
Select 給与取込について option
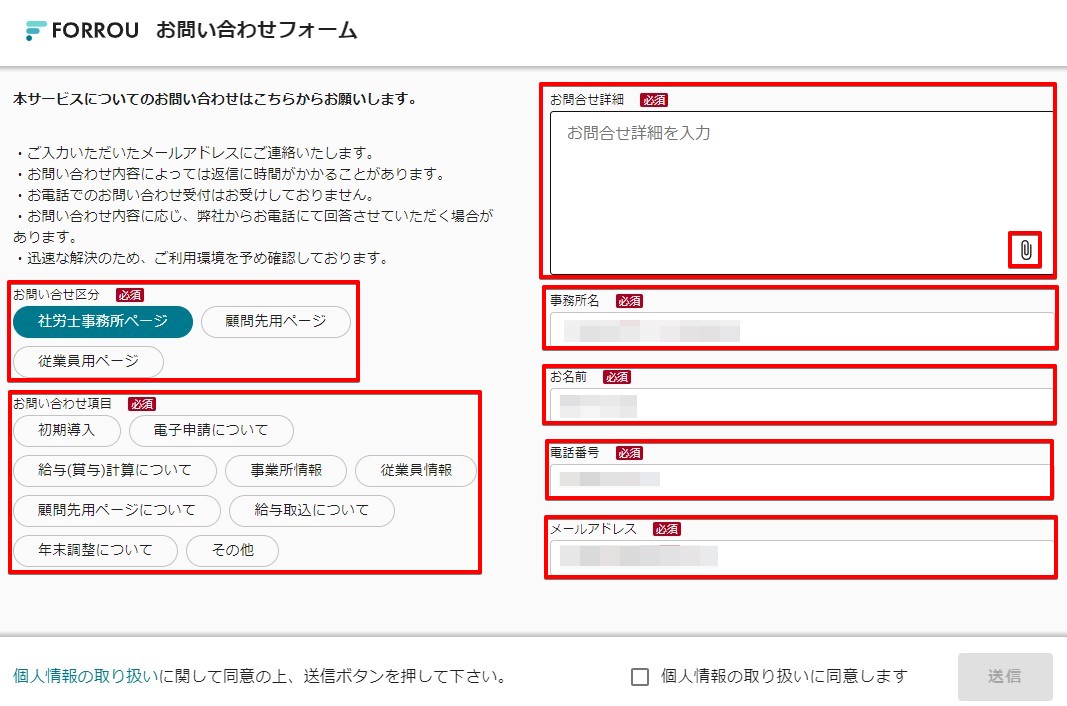pyautogui.click(x=311, y=510)
